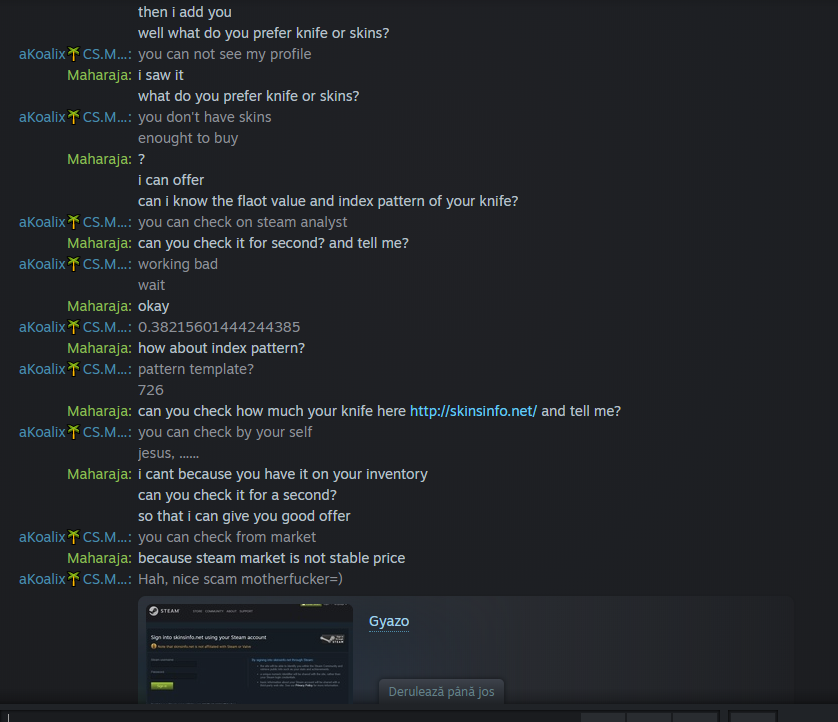Screen dimensions: 838x722
Task: Click the 'Derulează până jos' button
Action: click(x=441, y=692)
